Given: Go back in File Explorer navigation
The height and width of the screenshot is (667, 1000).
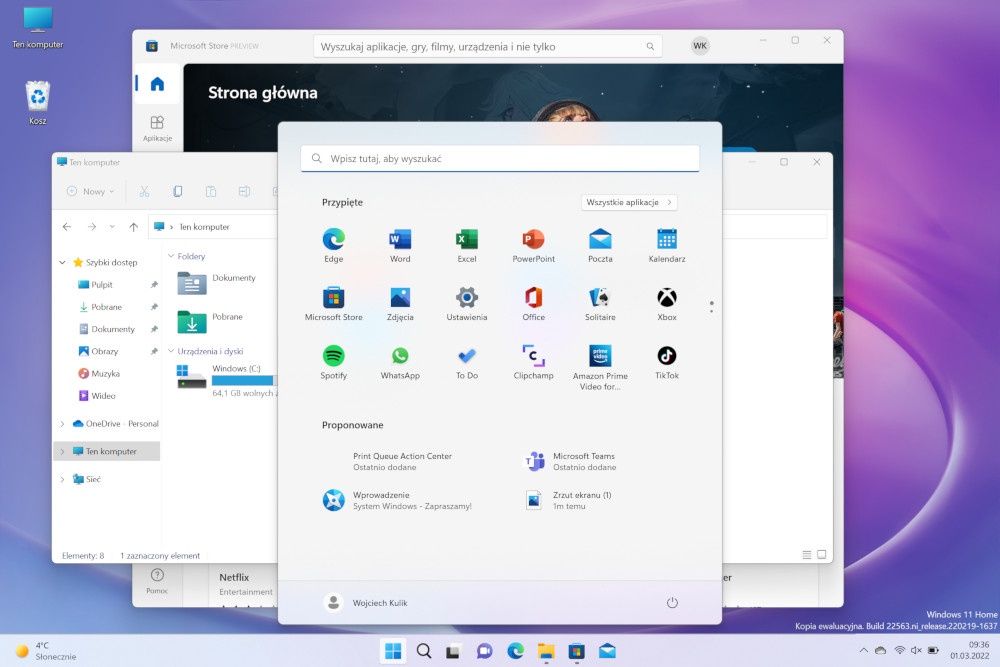Looking at the screenshot, I should click(x=67, y=226).
